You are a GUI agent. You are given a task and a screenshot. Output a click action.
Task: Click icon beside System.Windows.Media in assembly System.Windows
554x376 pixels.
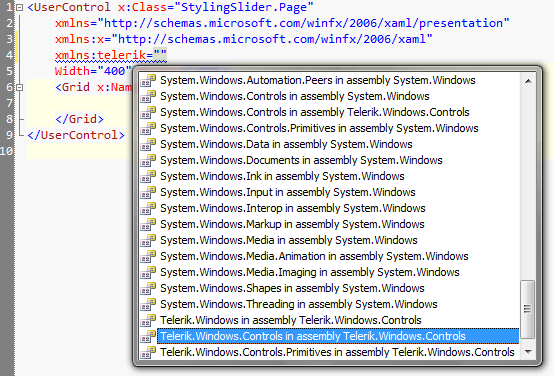click(148, 240)
